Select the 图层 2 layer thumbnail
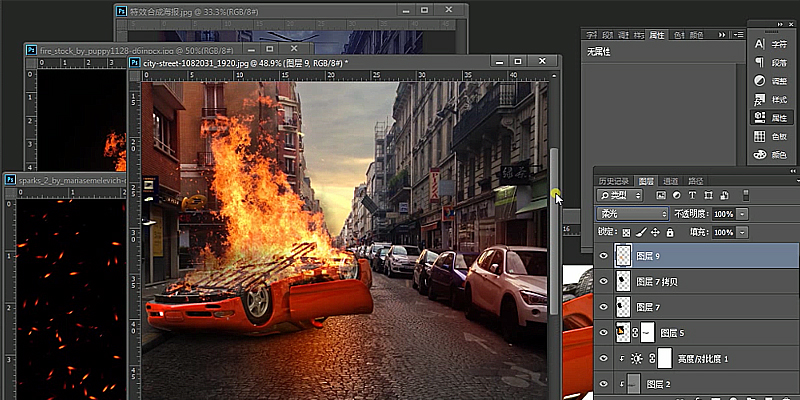 click(634, 384)
